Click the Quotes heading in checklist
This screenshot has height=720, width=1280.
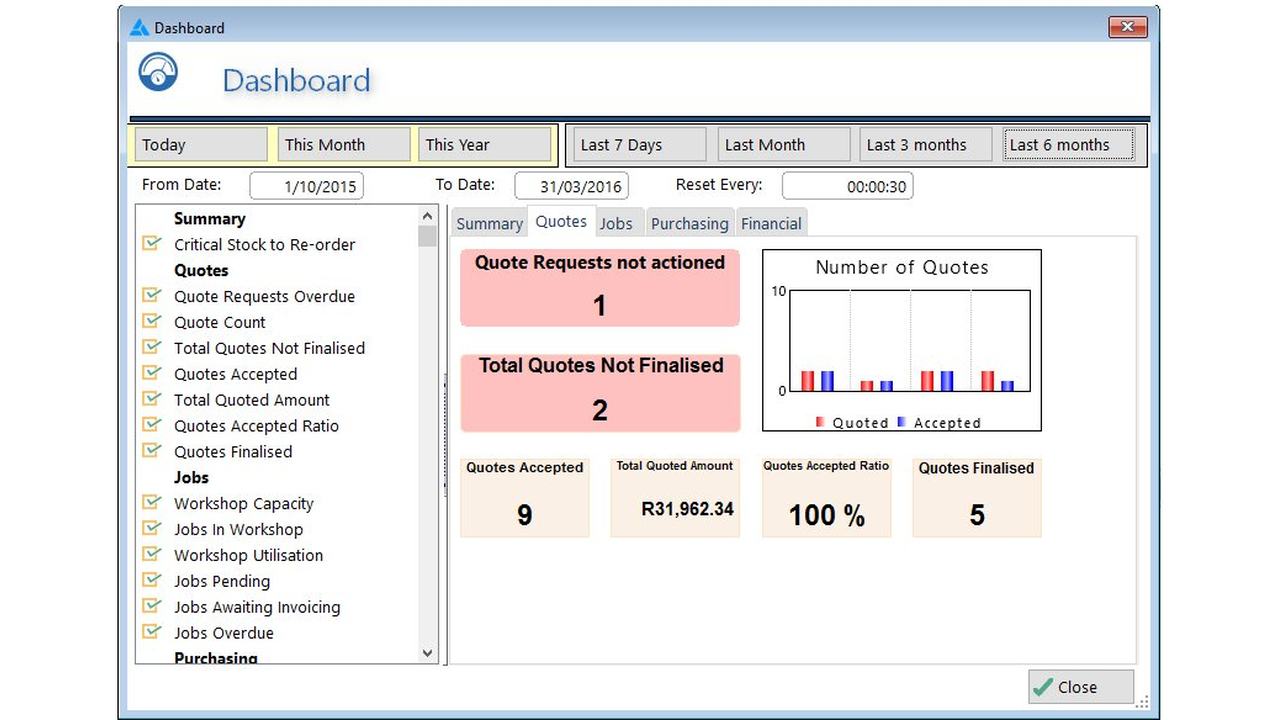click(x=201, y=270)
